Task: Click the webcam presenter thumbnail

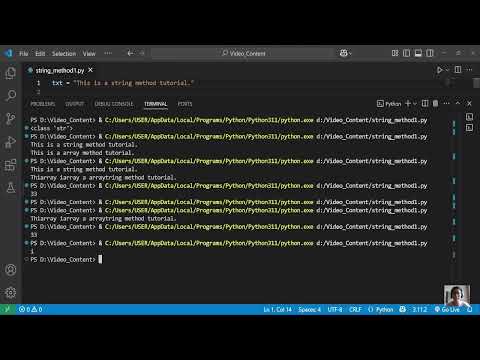Action: pyautogui.click(x=457, y=295)
